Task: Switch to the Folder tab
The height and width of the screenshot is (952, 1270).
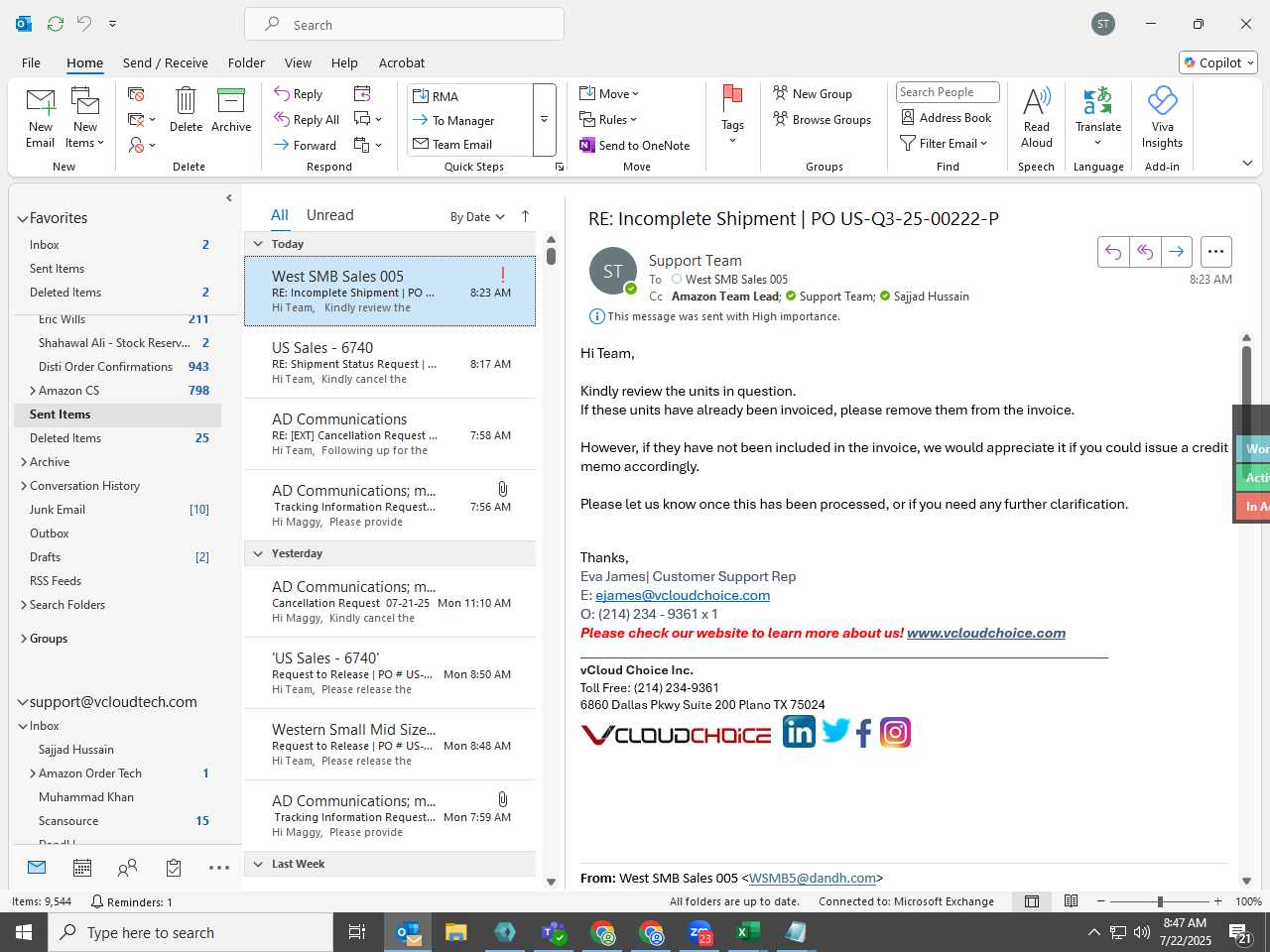Action: (246, 62)
